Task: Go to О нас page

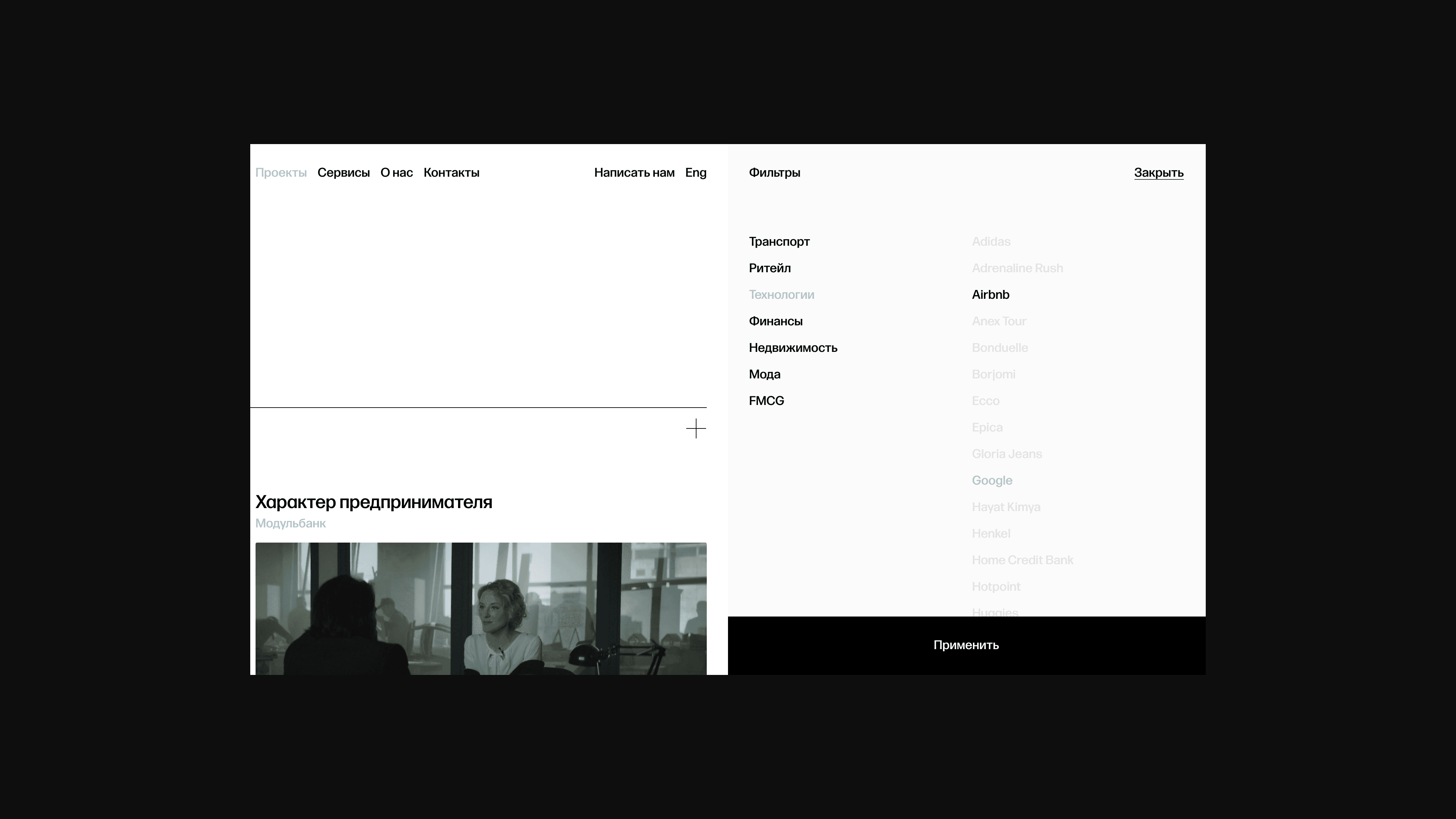Action: [396, 173]
